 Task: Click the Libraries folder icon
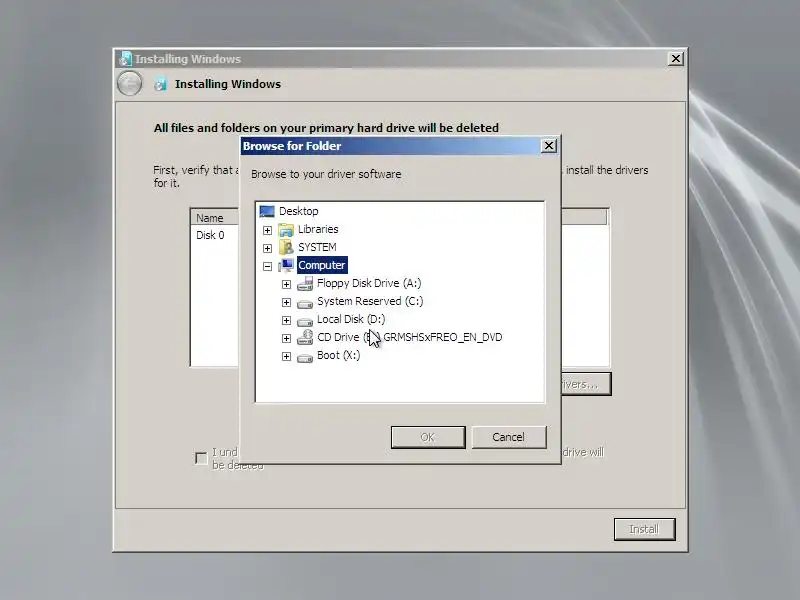coord(286,230)
